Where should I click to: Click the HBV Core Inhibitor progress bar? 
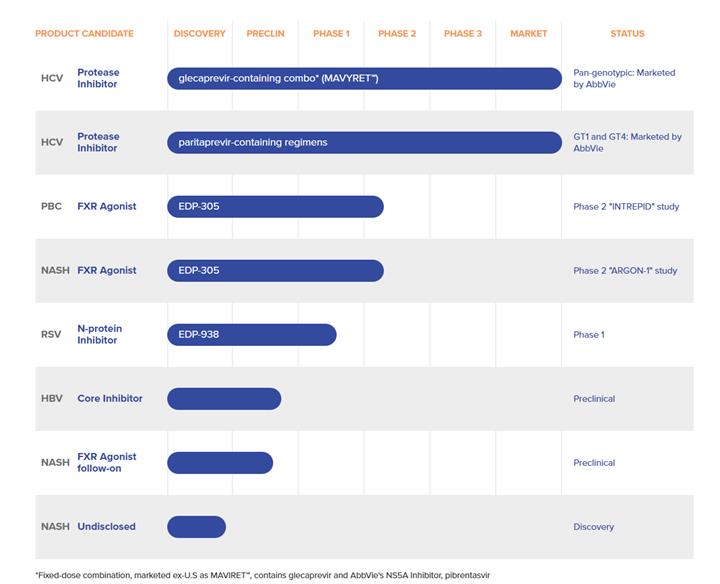pyautogui.click(x=224, y=398)
